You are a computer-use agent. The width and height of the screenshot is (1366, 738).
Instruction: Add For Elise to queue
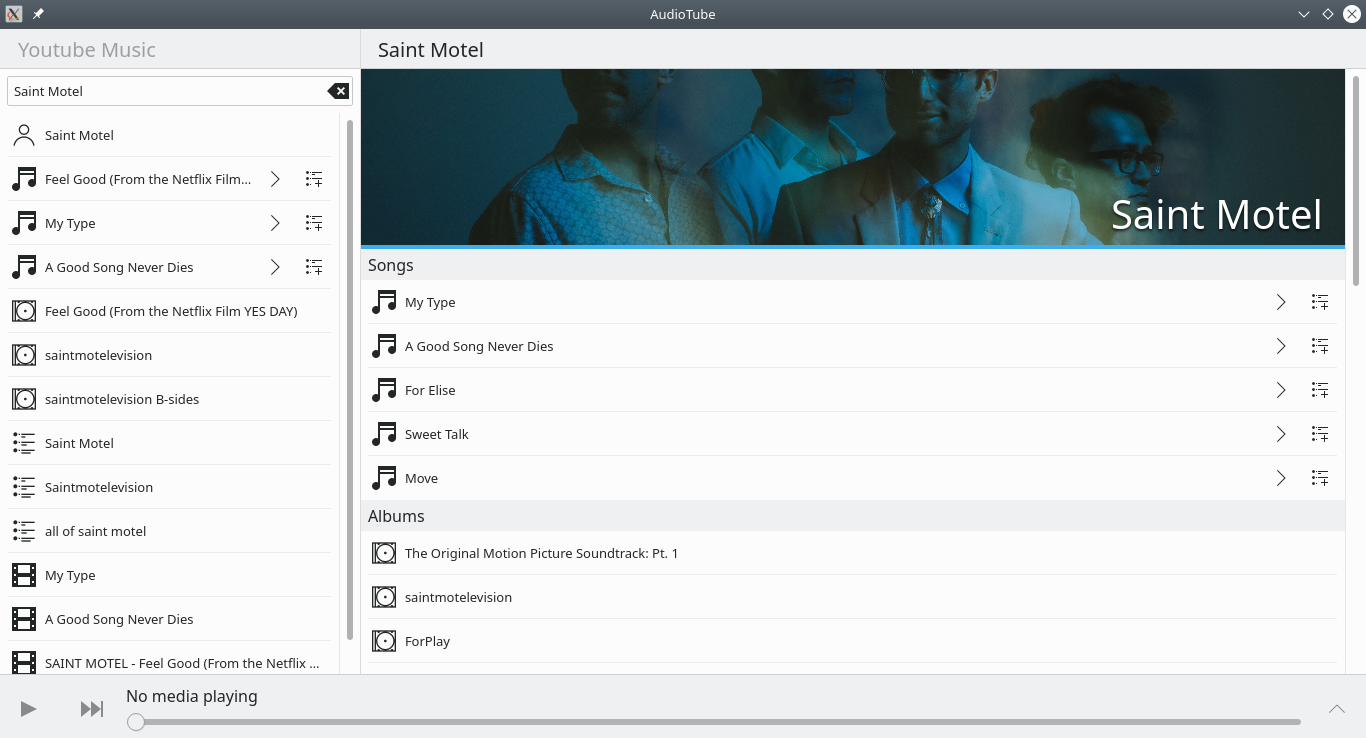pyautogui.click(x=1320, y=390)
